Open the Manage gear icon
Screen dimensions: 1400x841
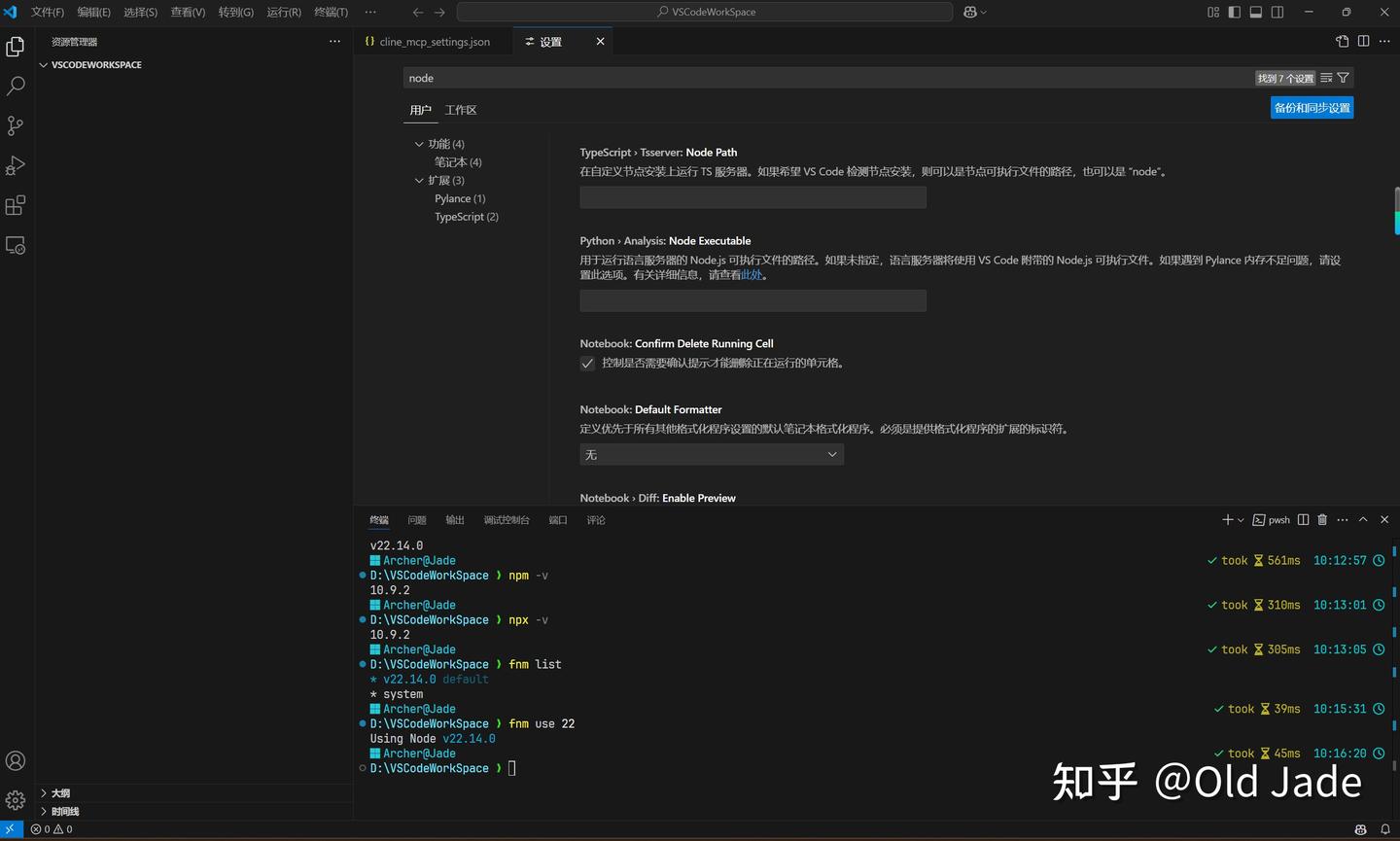tap(15, 799)
